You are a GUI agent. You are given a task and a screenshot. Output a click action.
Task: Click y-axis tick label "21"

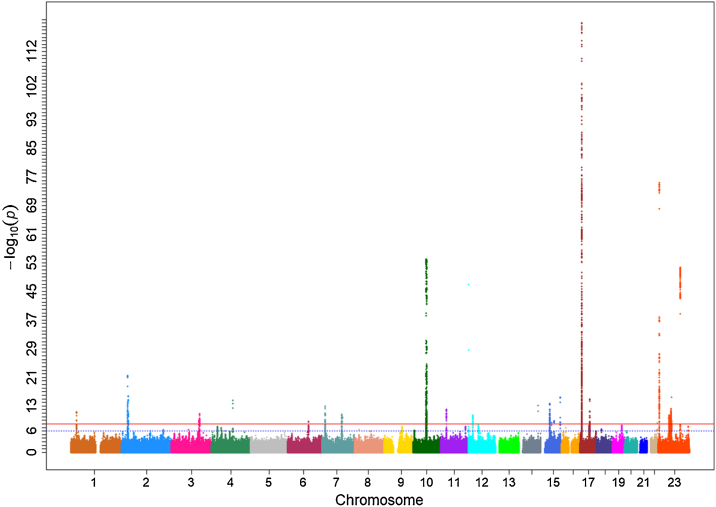pyautogui.click(x=32, y=378)
